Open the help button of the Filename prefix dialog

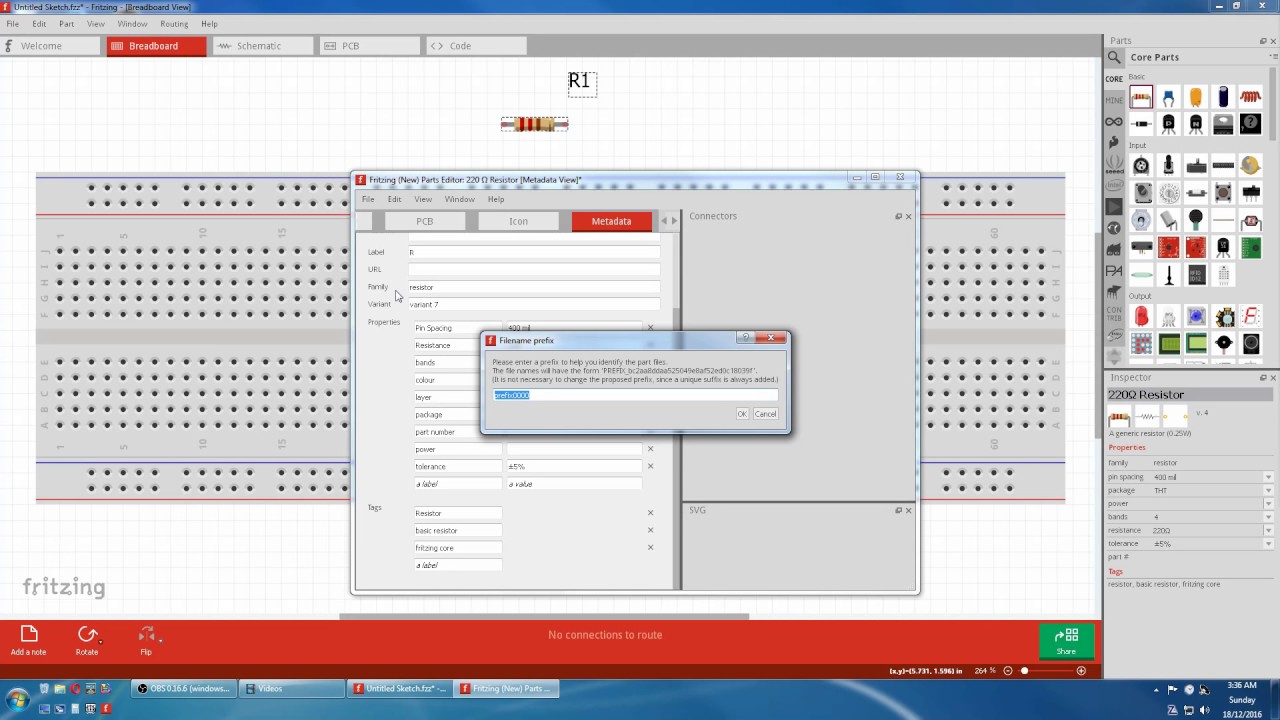tap(748, 338)
